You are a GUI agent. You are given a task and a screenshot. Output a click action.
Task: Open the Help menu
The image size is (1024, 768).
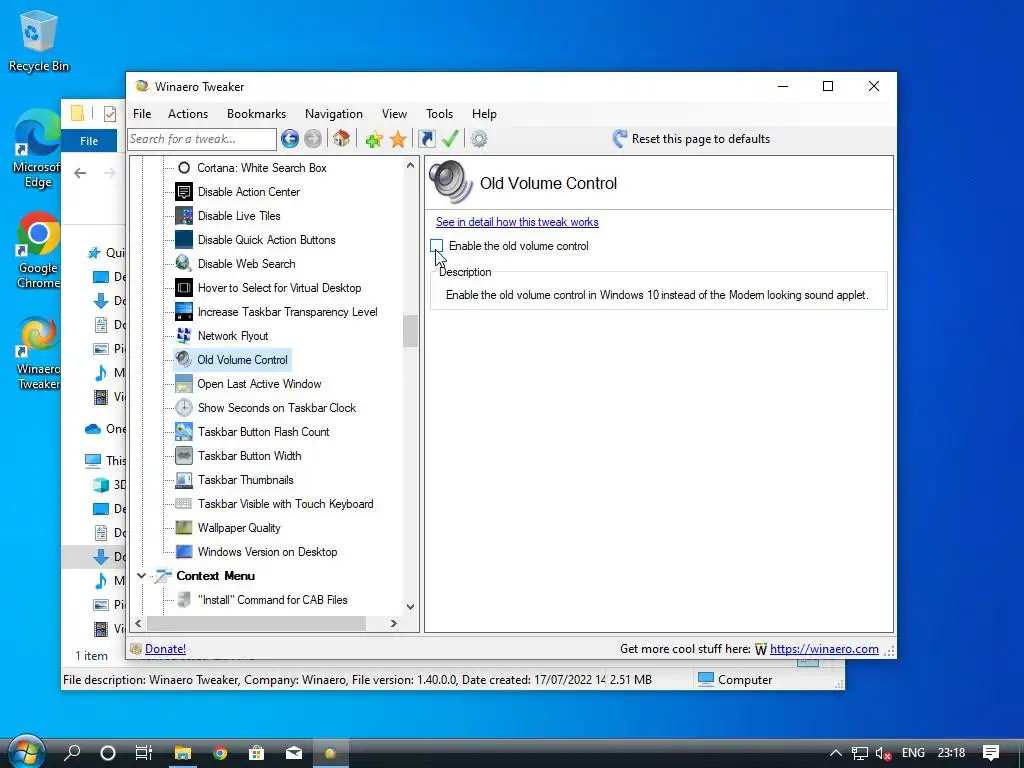pos(484,114)
